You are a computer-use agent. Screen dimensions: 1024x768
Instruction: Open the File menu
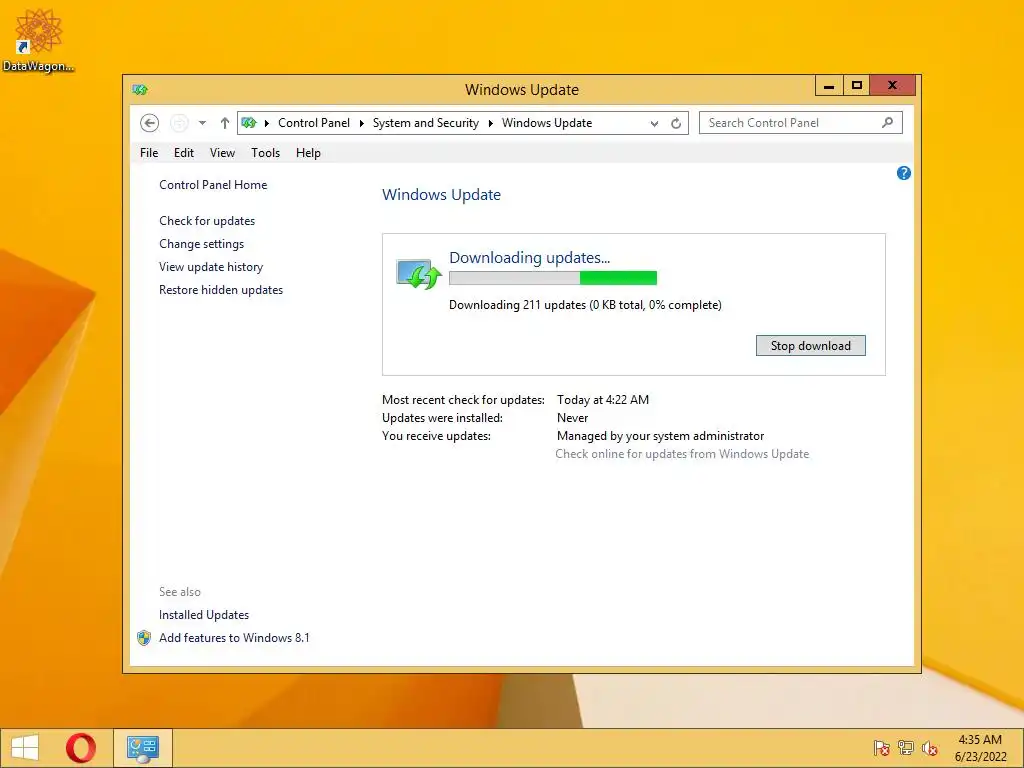tap(149, 153)
